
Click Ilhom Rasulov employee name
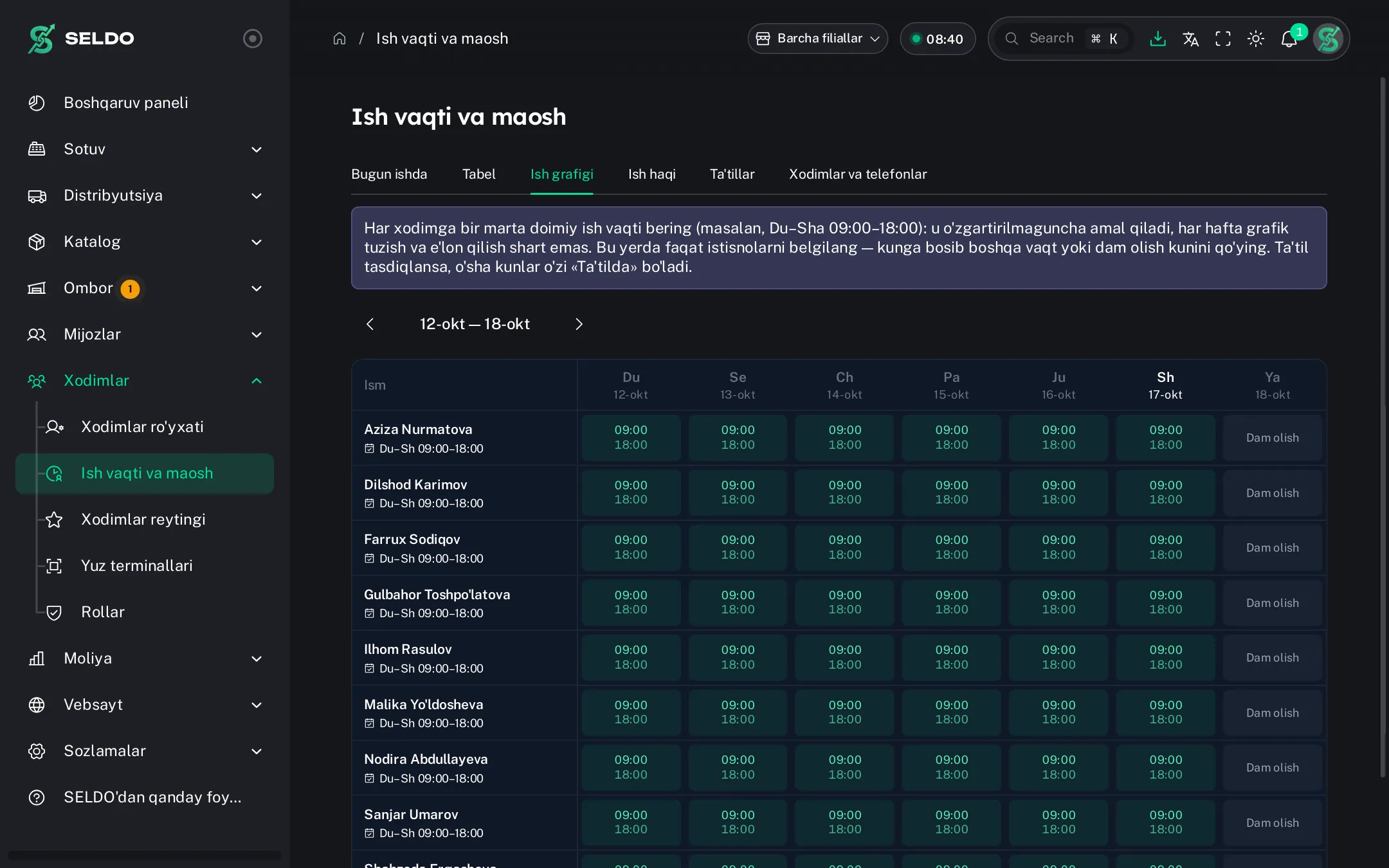click(x=408, y=649)
